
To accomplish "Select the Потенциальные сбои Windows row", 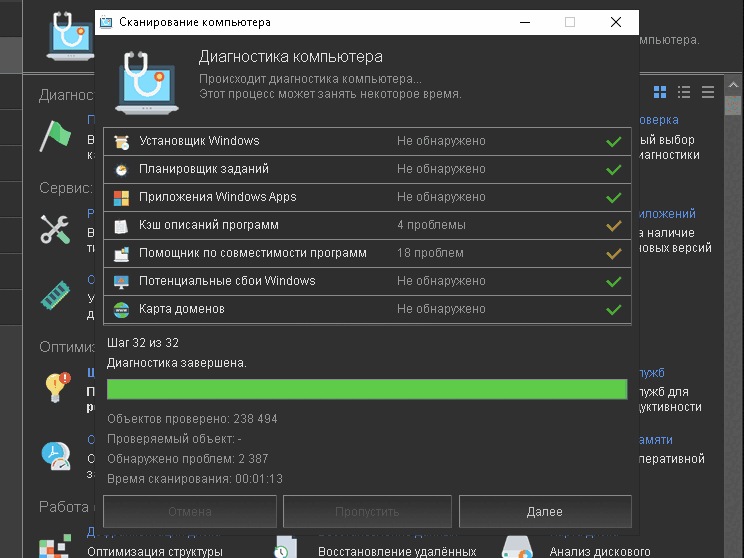I will [x=367, y=281].
